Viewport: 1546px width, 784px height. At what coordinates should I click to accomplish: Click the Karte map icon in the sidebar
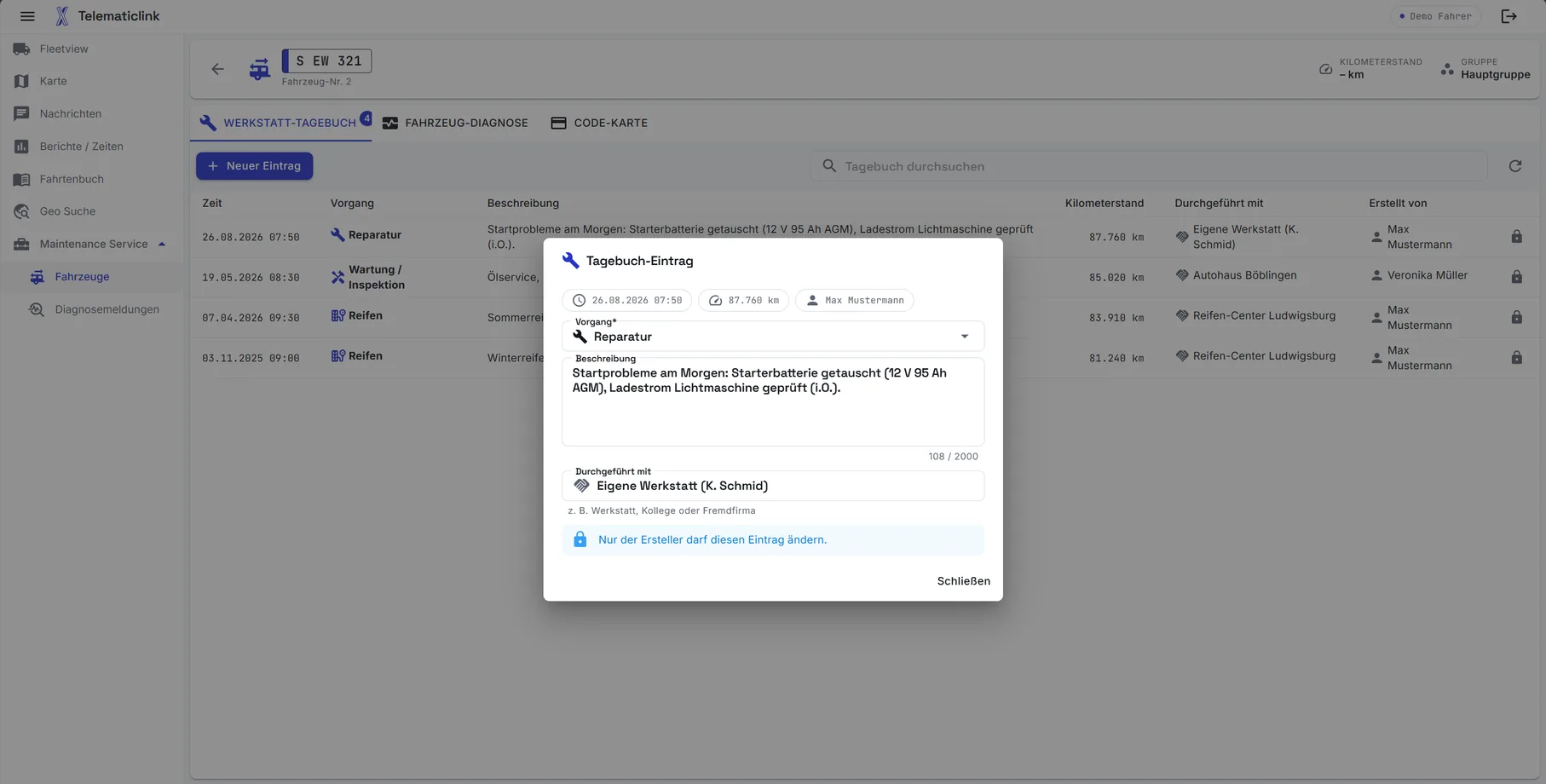(x=21, y=81)
